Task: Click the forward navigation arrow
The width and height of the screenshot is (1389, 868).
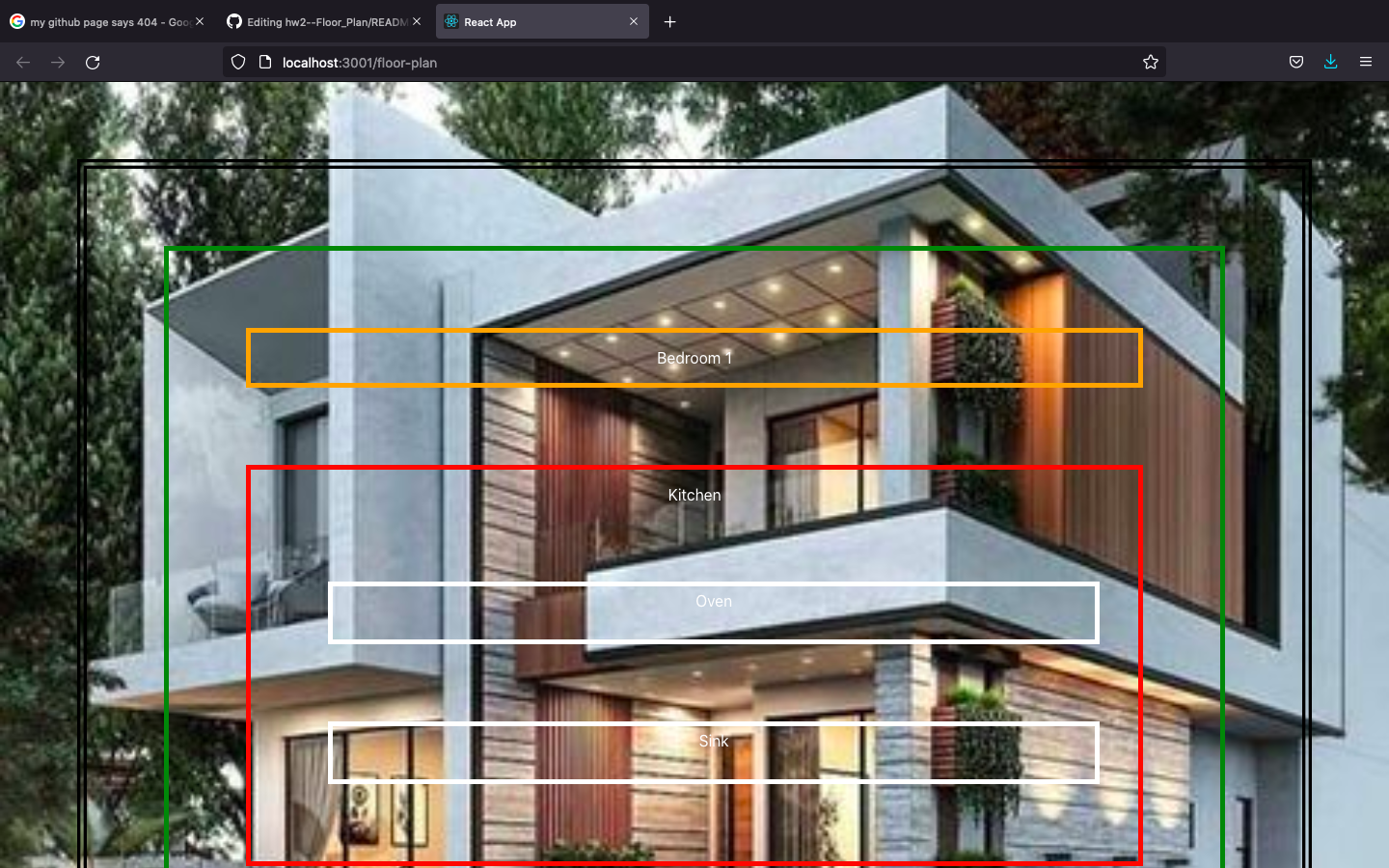Action: point(57,62)
